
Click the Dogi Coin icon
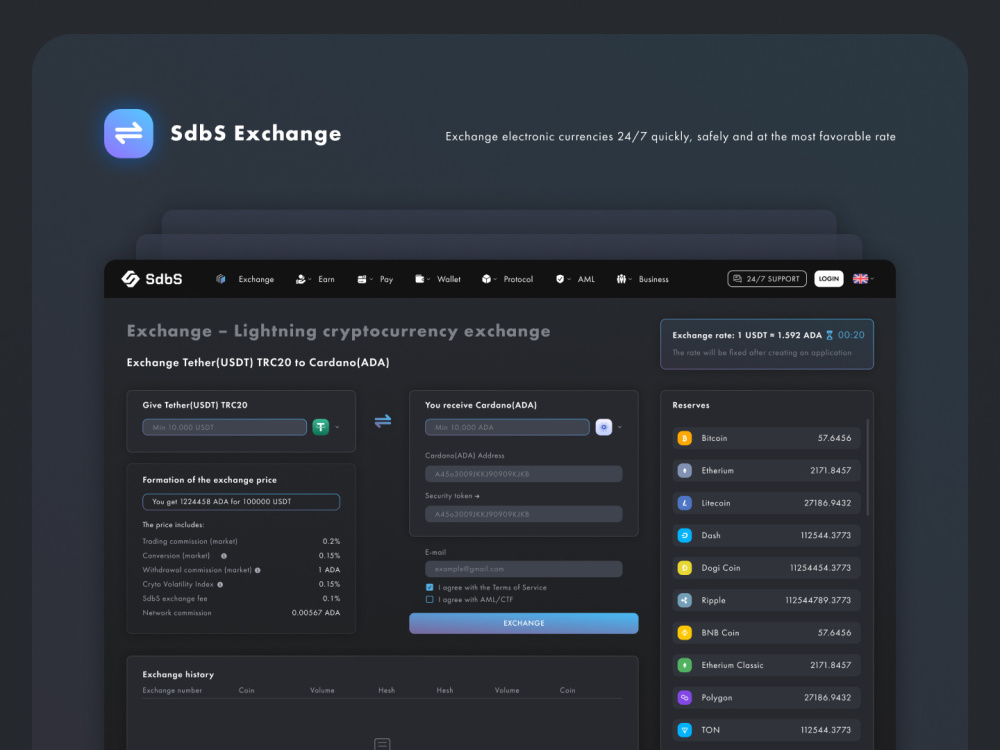tap(684, 568)
